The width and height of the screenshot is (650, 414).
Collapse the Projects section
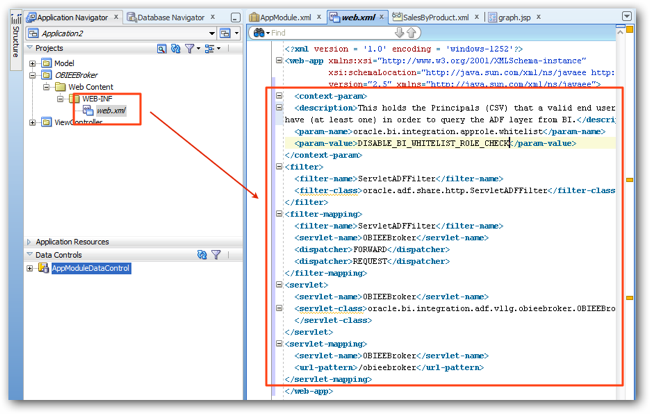click(29, 48)
